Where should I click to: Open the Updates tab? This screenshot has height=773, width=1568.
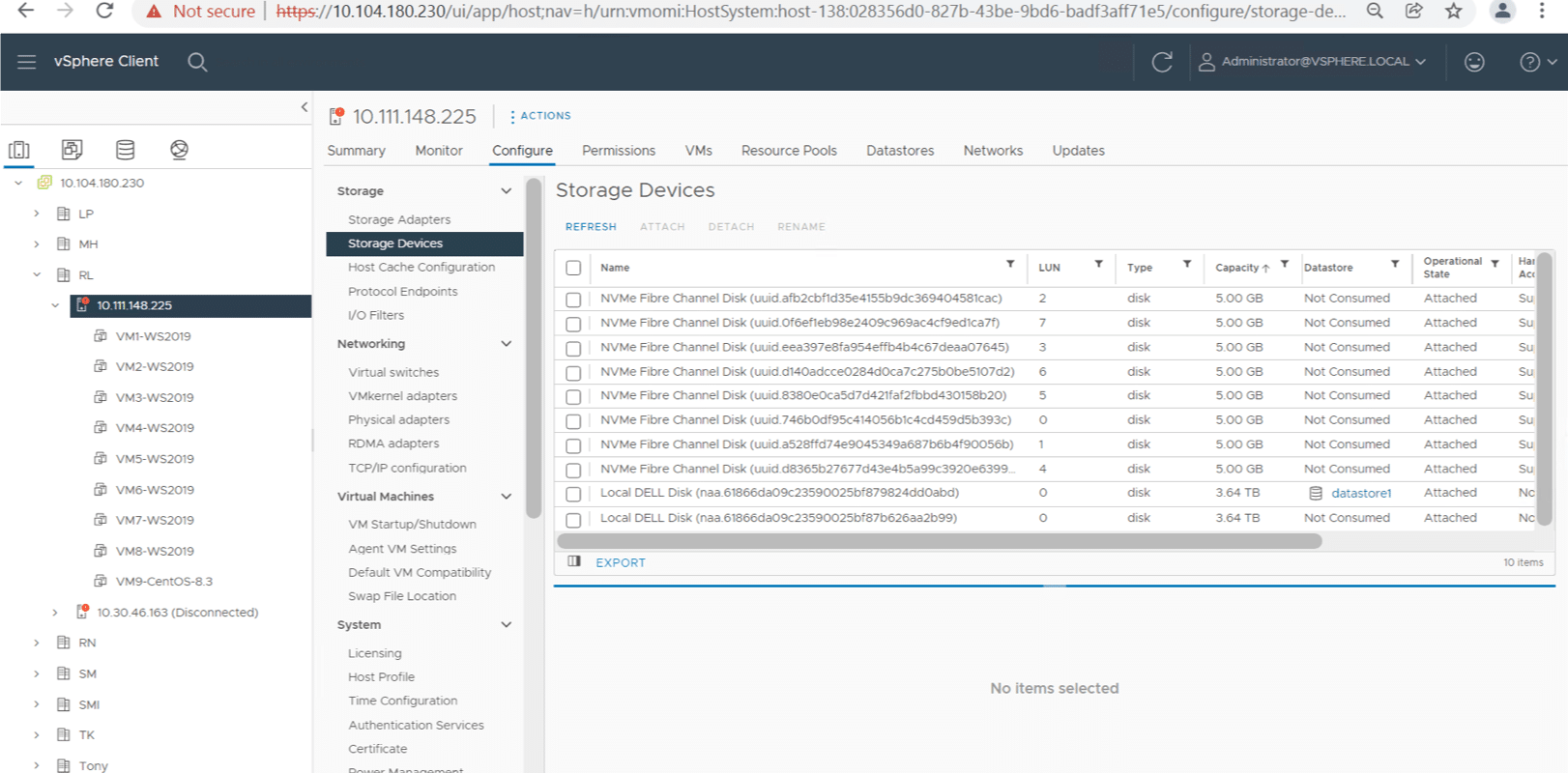click(x=1078, y=151)
